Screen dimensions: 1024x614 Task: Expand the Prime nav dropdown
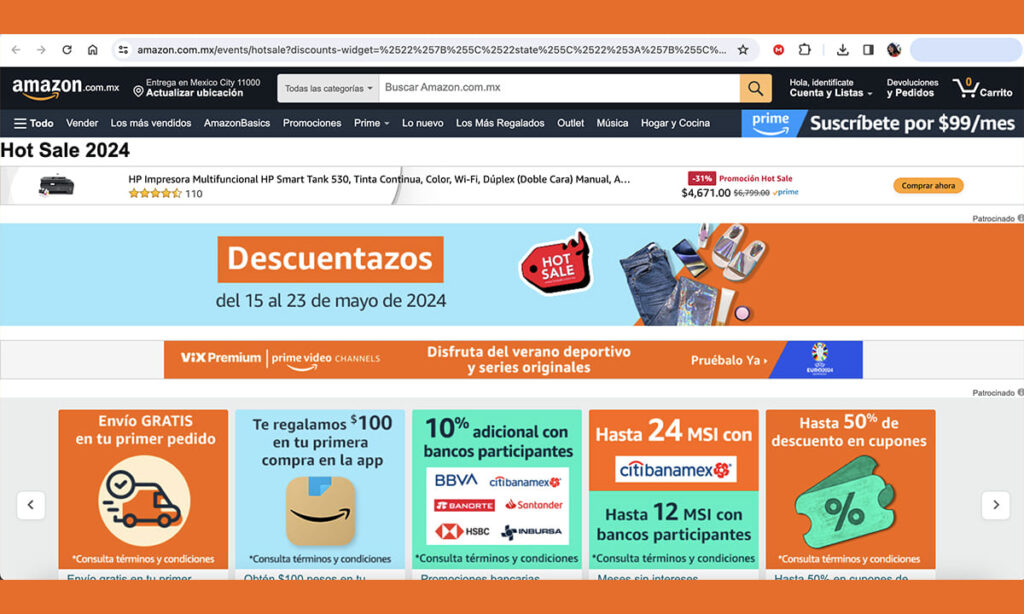(x=372, y=123)
